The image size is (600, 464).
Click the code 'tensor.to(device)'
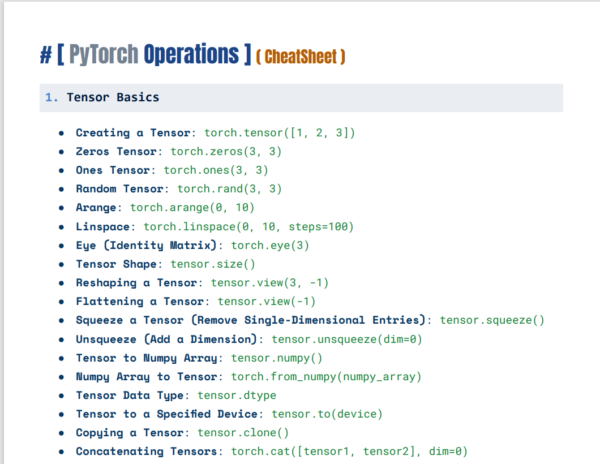click(327, 414)
